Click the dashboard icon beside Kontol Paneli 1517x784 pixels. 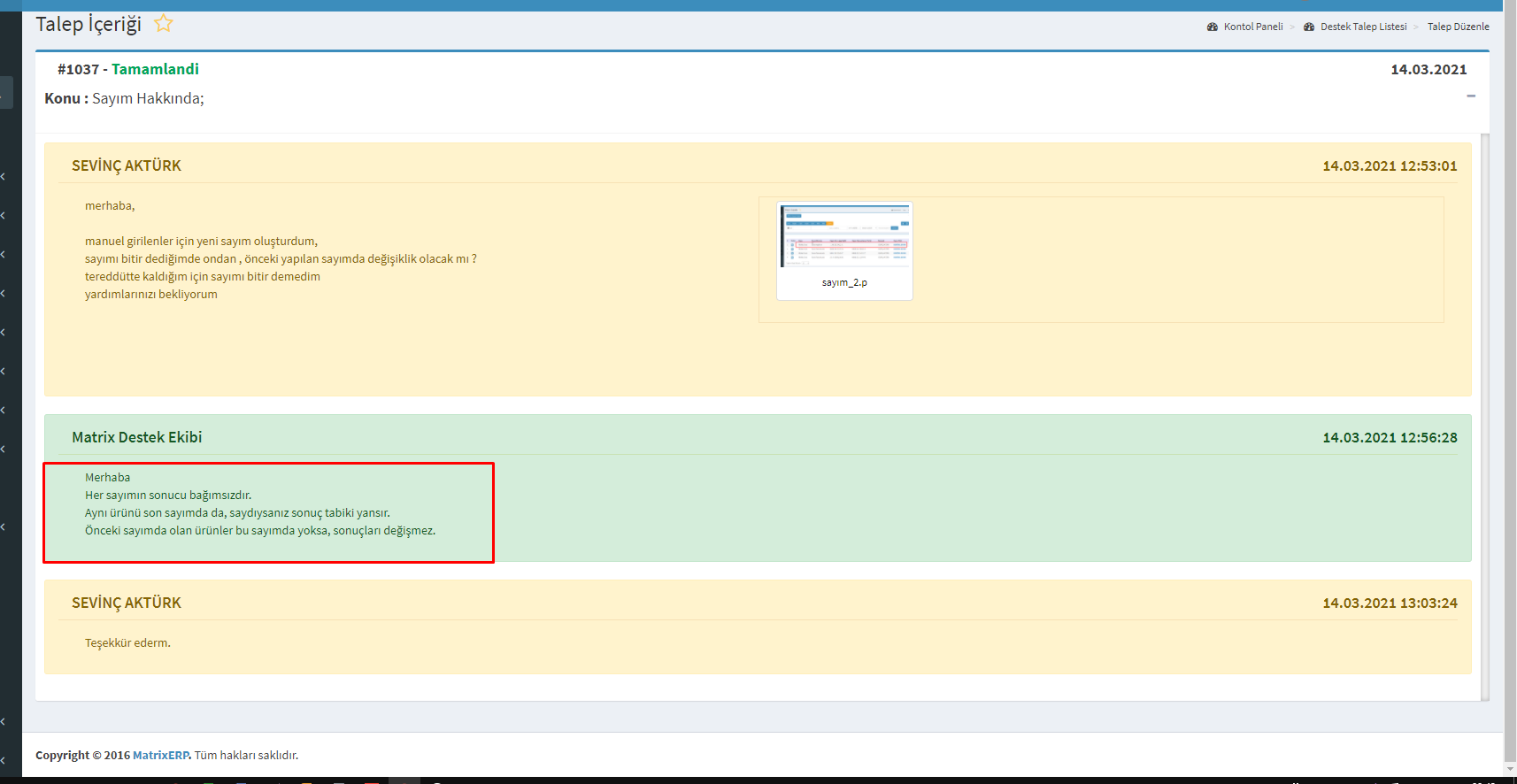click(x=1213, y=27)
